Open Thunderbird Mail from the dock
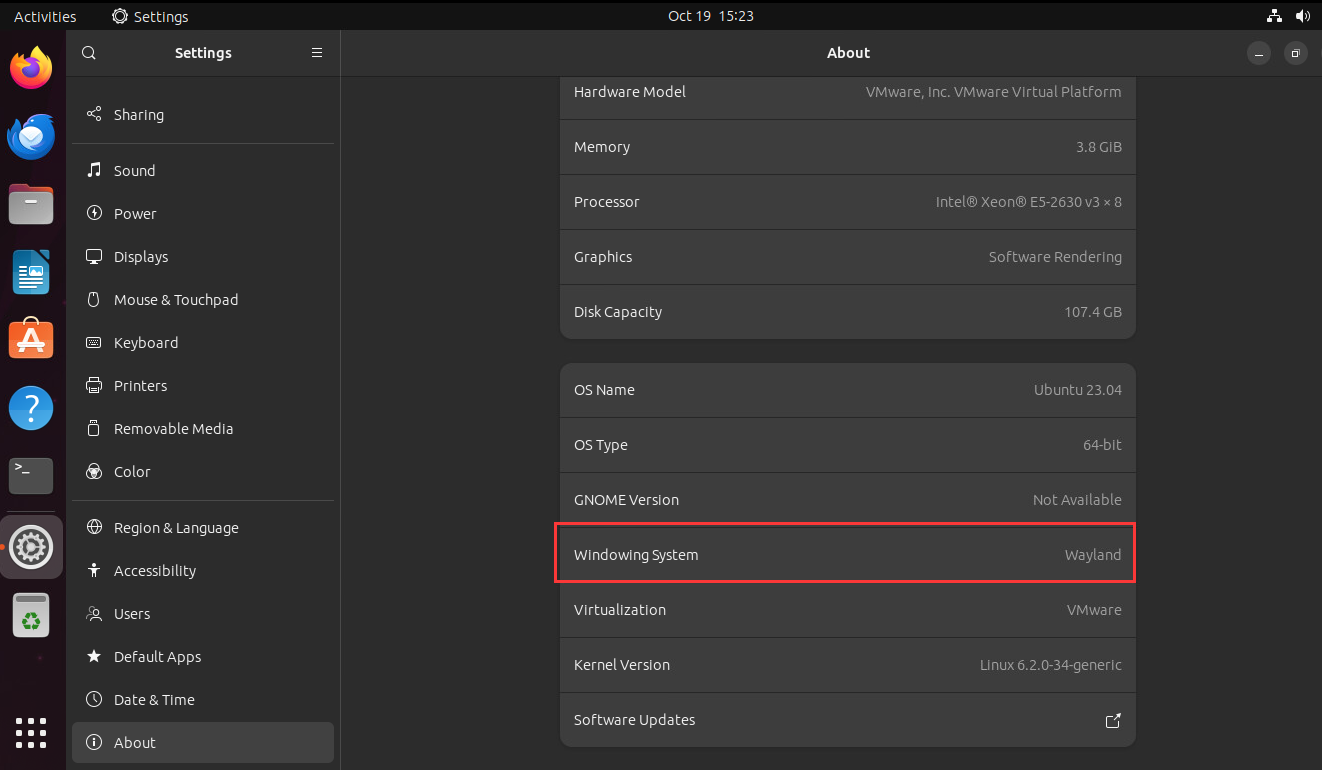 [31, 137]
